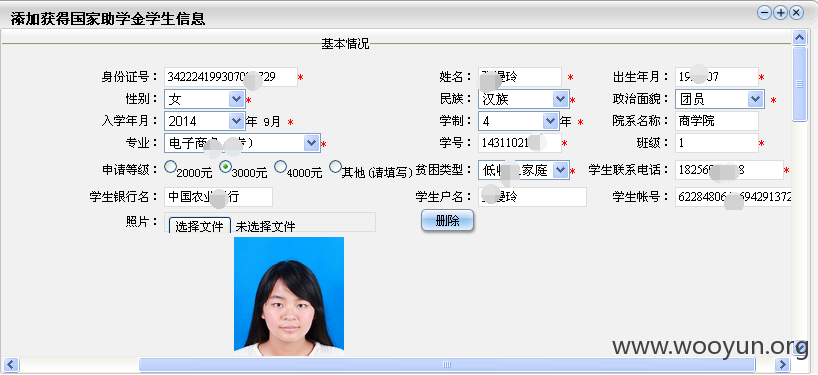Click the horizontal scrollbar thumb
Screen dimensions: 818x375
coord(447,364)
